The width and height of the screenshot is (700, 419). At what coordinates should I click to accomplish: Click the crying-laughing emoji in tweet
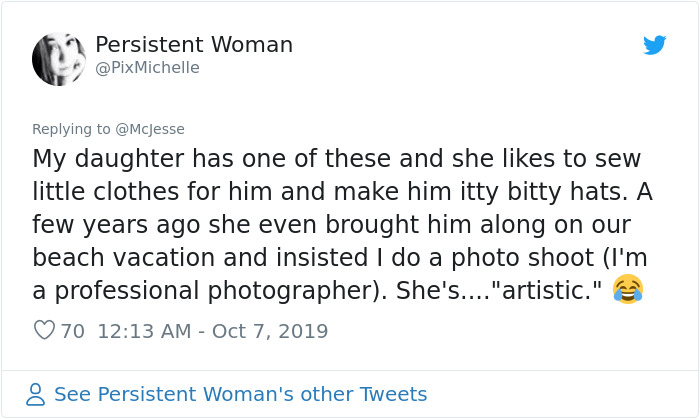(627, 290)
